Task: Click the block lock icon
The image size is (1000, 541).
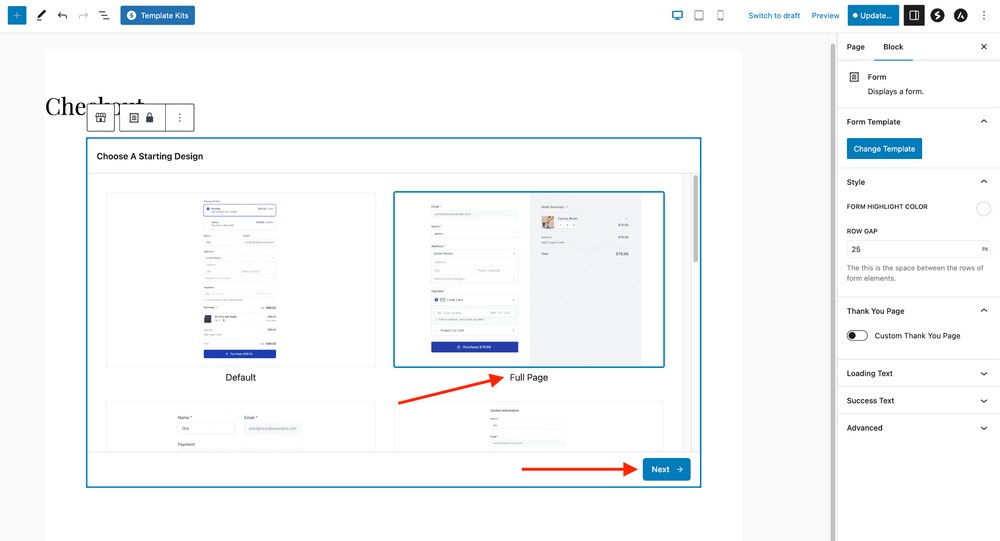Action: pyautogui.click(x=149, y=117)
